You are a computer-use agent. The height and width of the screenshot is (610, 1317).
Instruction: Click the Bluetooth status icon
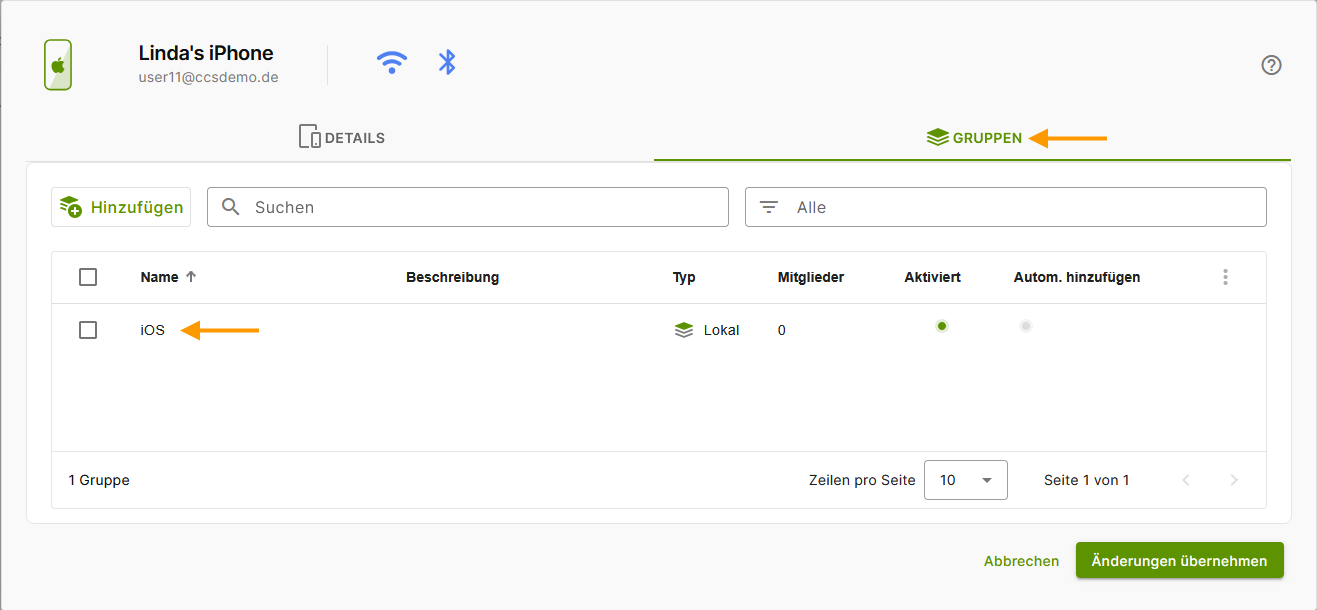[446, 61]
